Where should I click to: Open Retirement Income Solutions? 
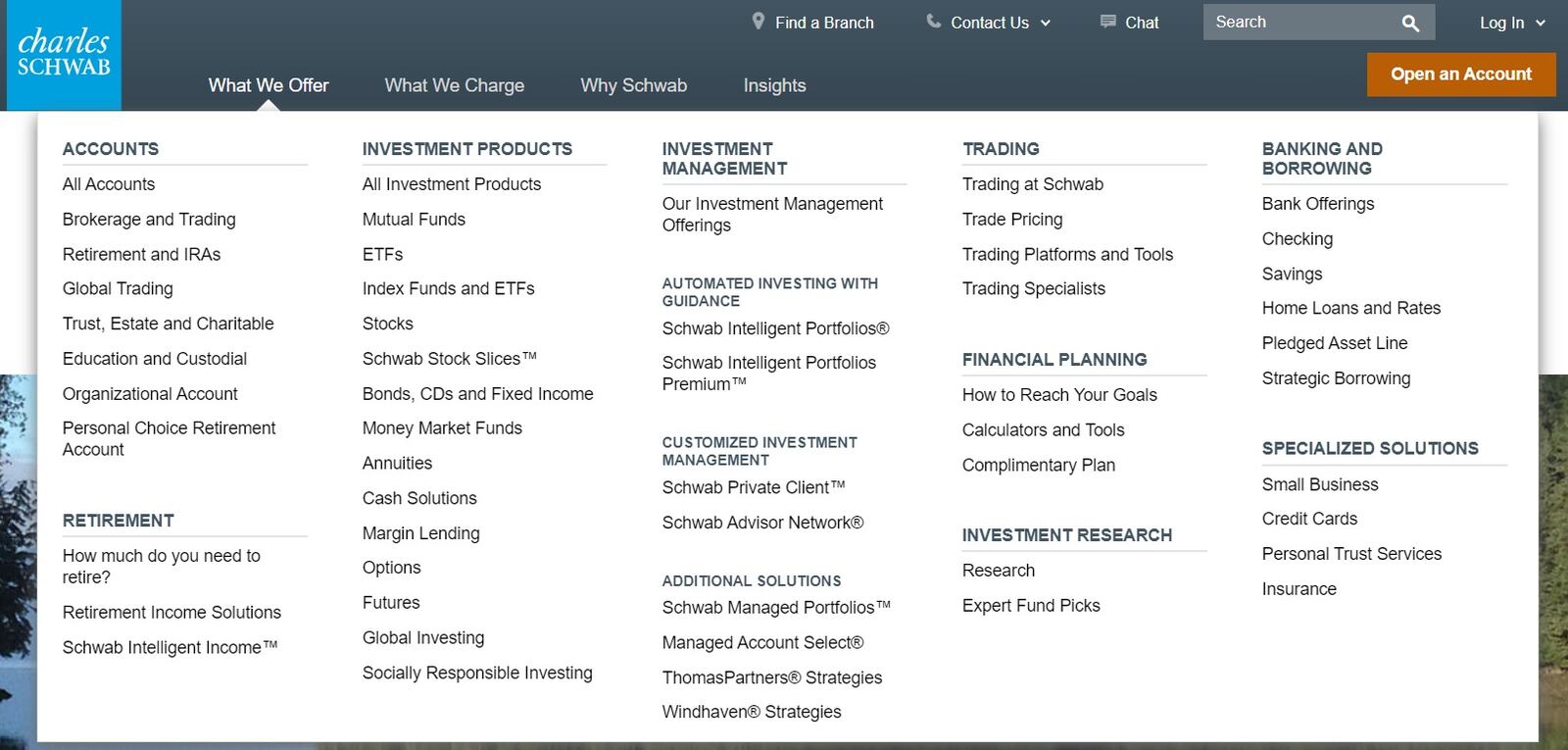pyautogui.click(x=171, y=612)
